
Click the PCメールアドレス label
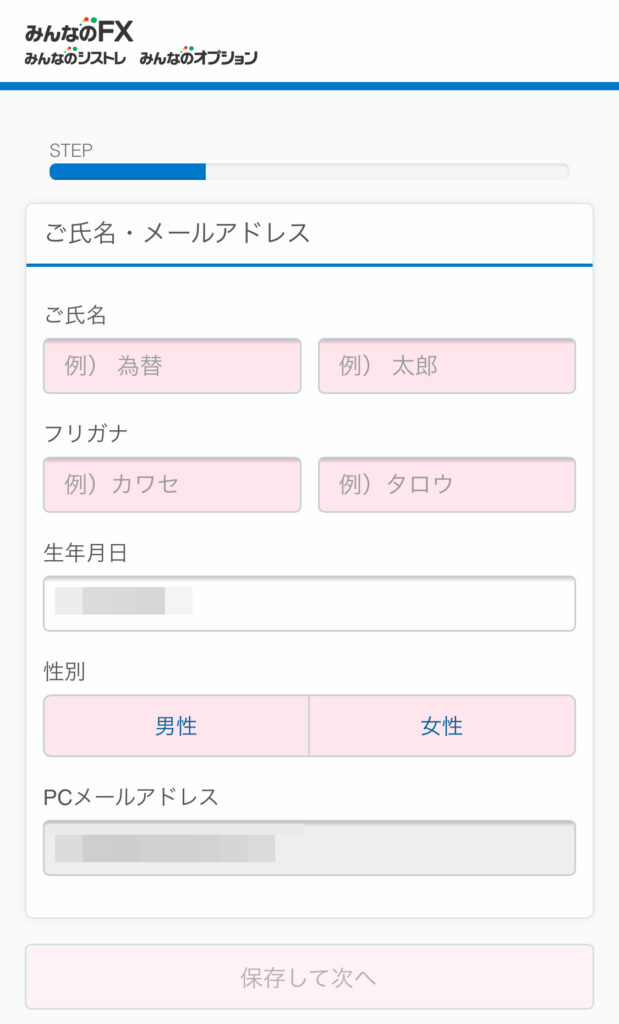point(131,797)
